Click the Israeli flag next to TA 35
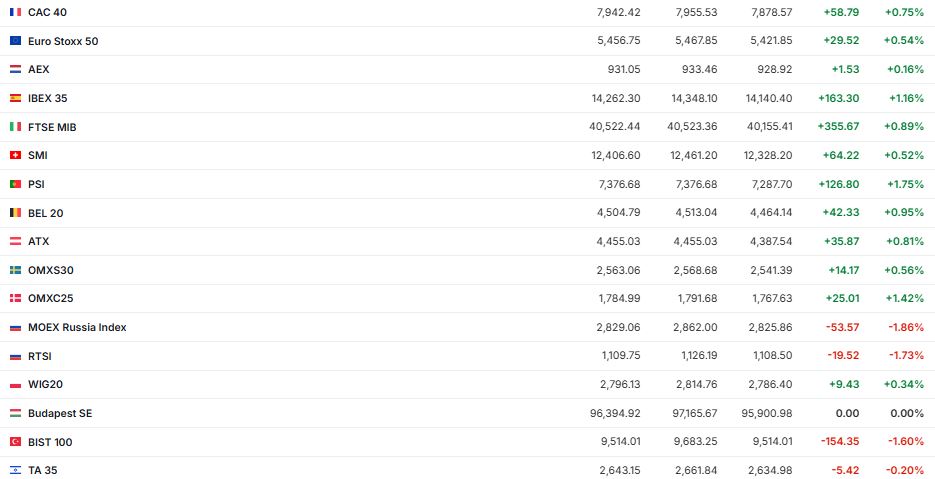Viewport: 935px width, 479px height. pos(15,470)
